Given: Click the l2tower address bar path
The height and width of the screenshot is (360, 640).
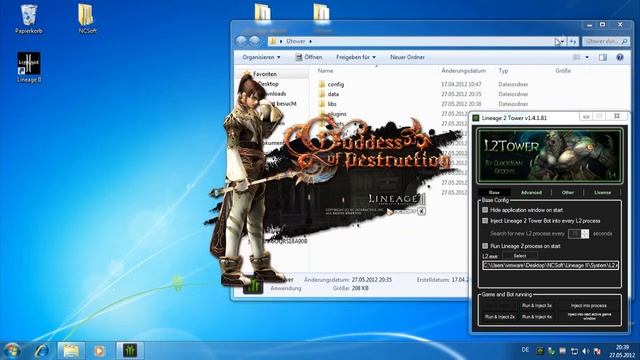Looking at the screenshot, I should (296, 41).
